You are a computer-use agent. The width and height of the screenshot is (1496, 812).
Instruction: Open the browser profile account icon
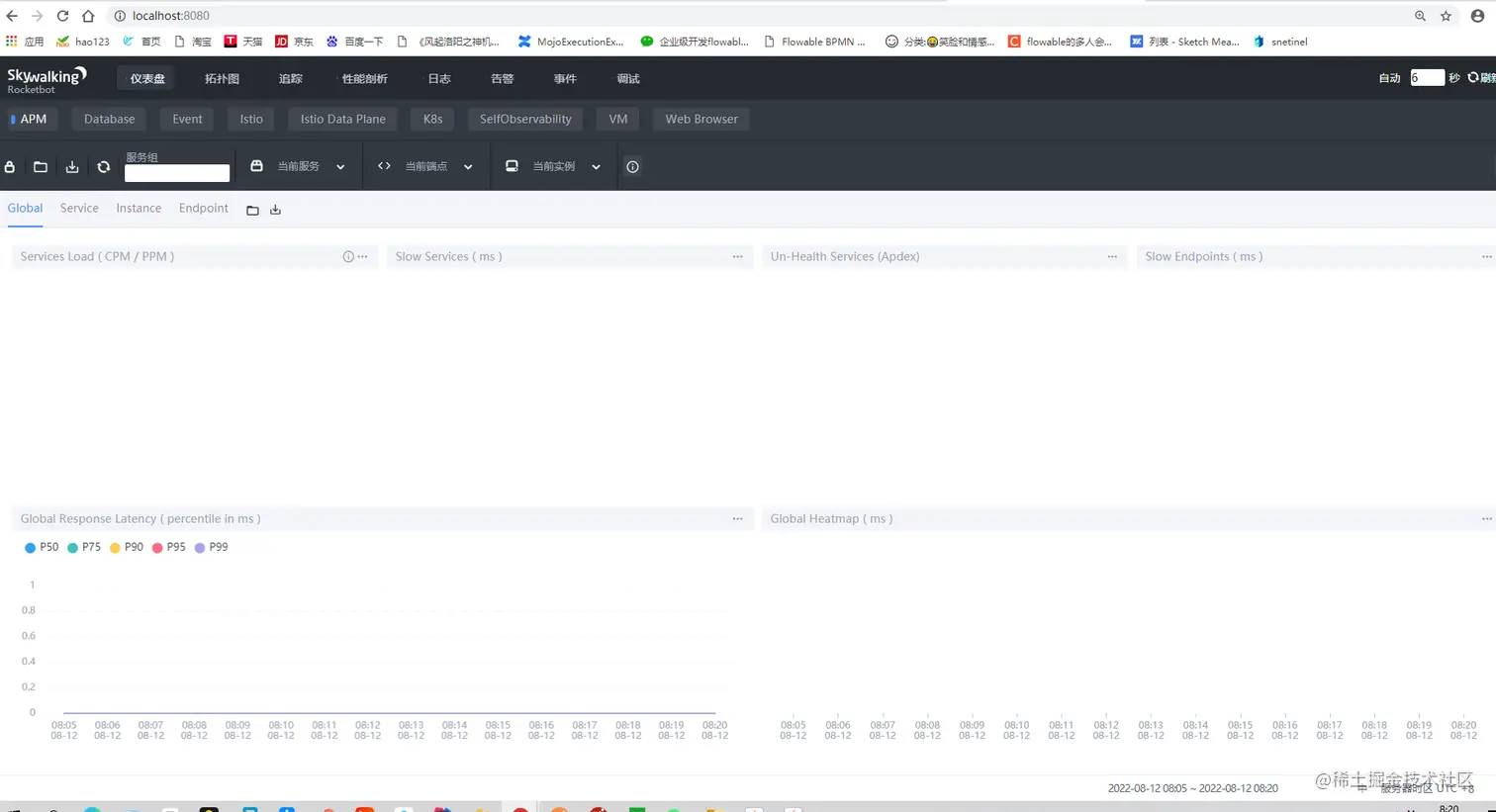click(1477, 16)
